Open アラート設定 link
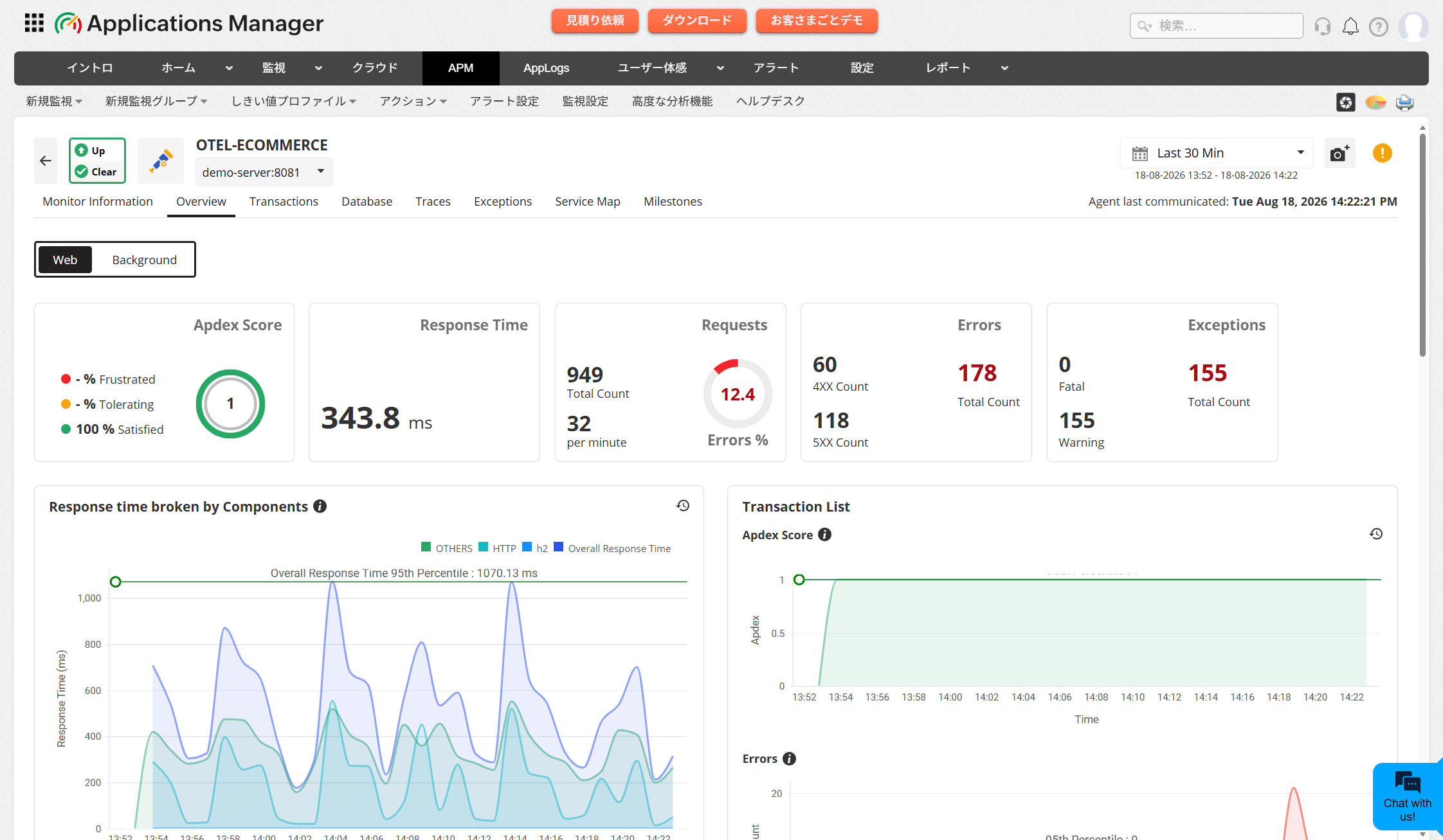 click(505, 102)
